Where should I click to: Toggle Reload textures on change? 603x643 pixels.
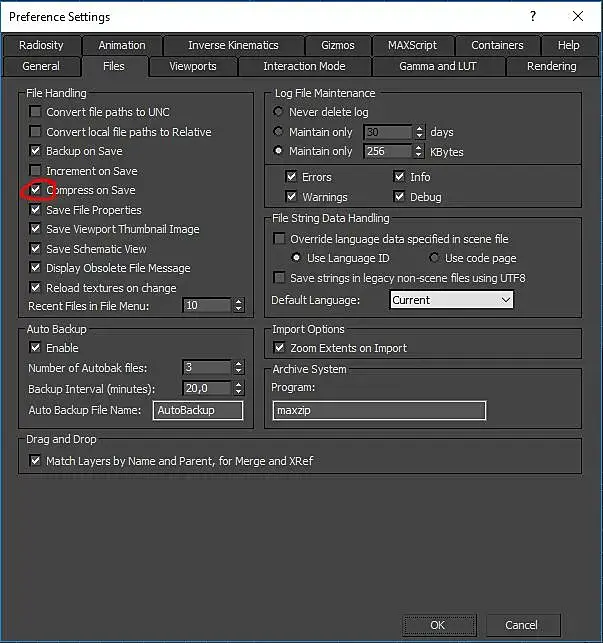coord(36,288)
